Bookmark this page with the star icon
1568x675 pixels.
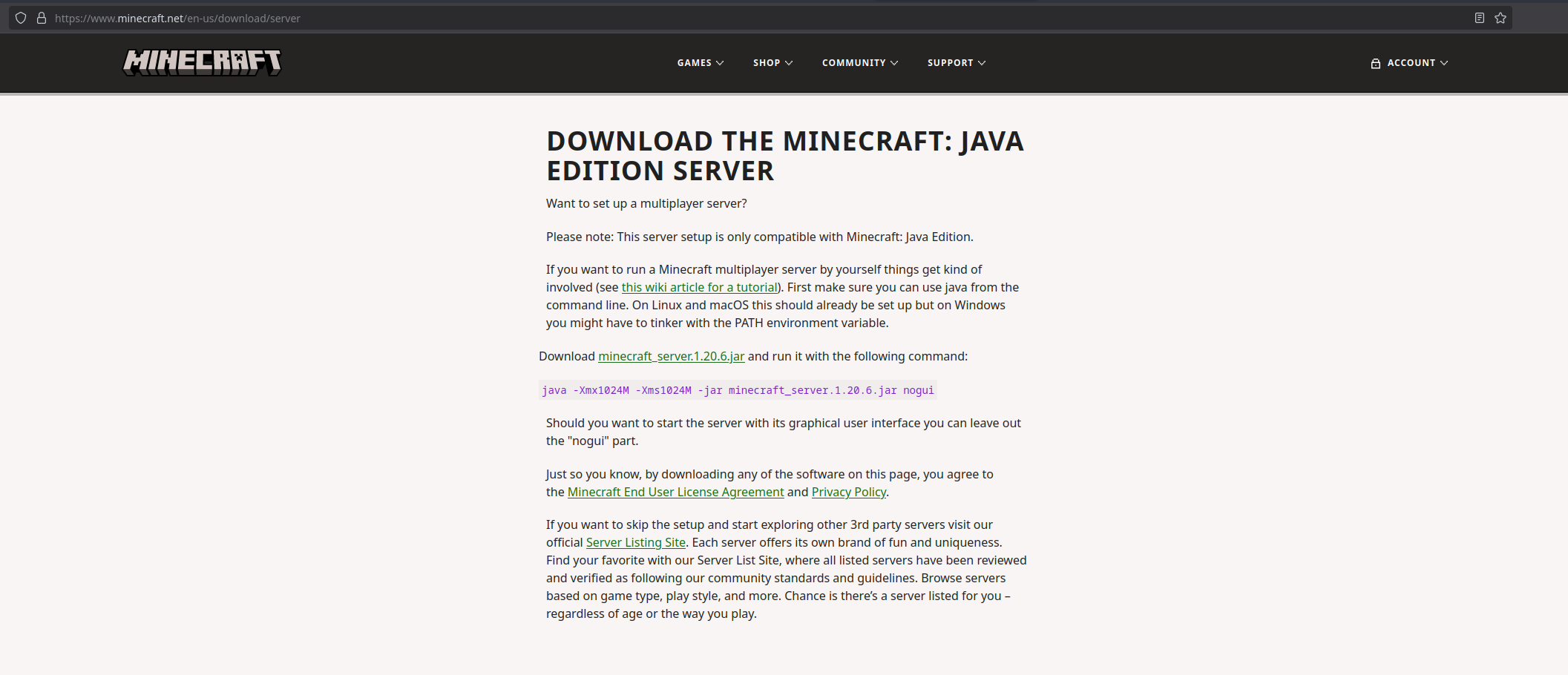click(x=1500, y=18)
